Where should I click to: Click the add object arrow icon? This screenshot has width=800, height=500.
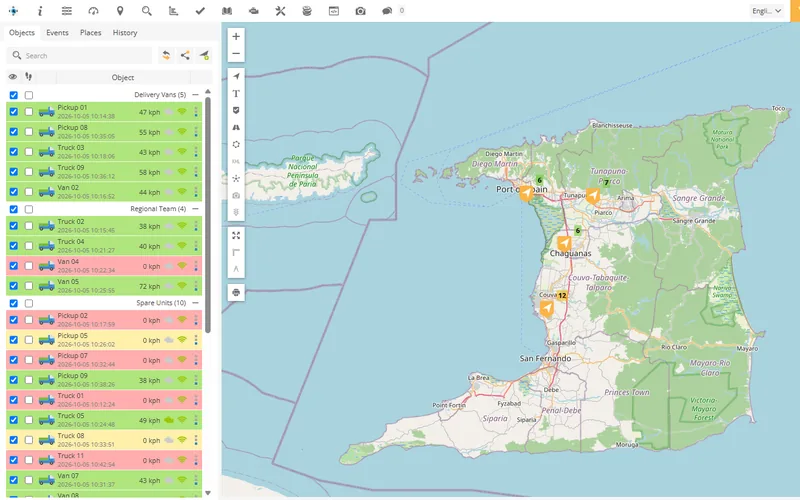pyautogui.click(x=204, y=55)
